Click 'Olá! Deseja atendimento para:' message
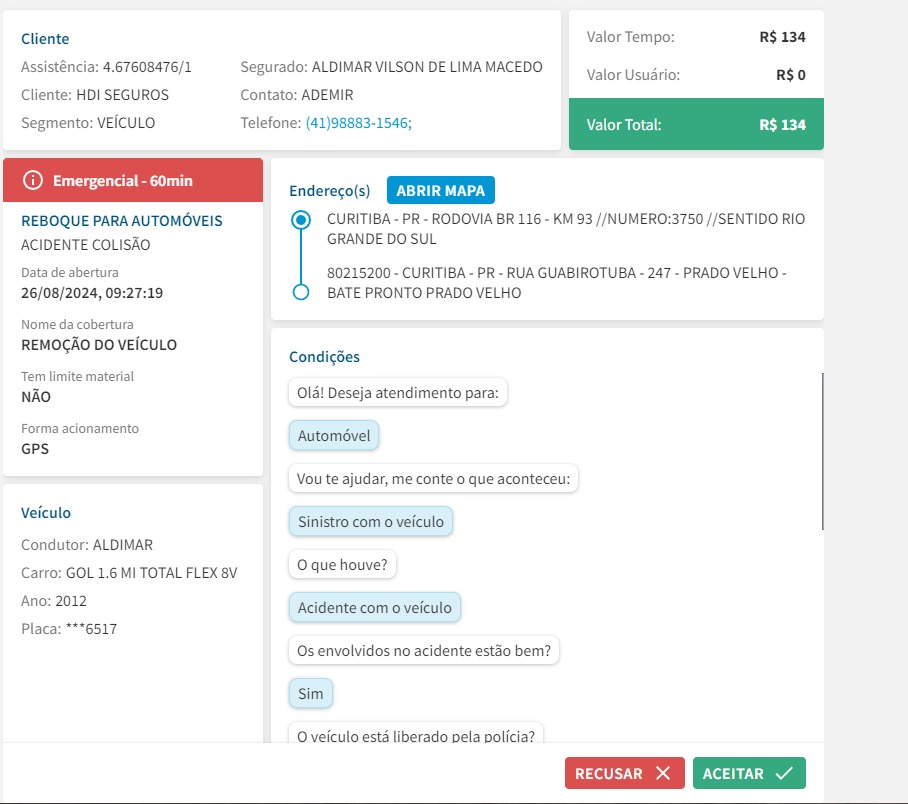Screen dimensions: 908x804 398,393
